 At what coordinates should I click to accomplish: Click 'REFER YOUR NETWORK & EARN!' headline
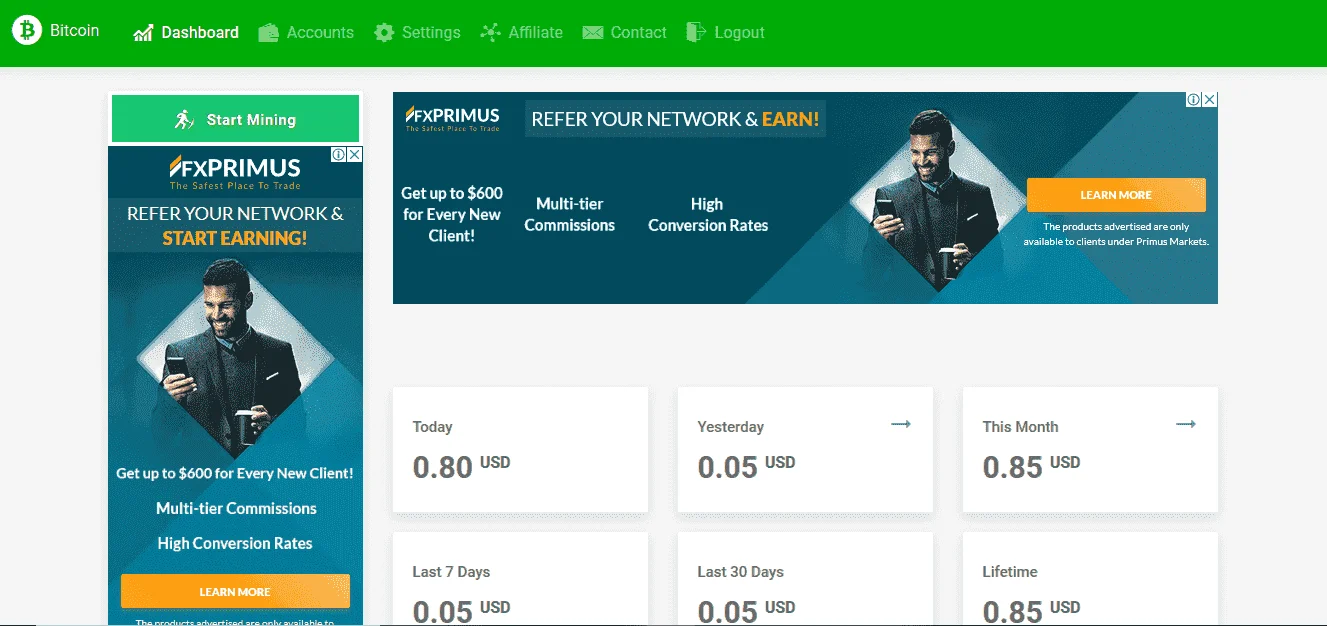pyautogui.click(x=675, y=119)
